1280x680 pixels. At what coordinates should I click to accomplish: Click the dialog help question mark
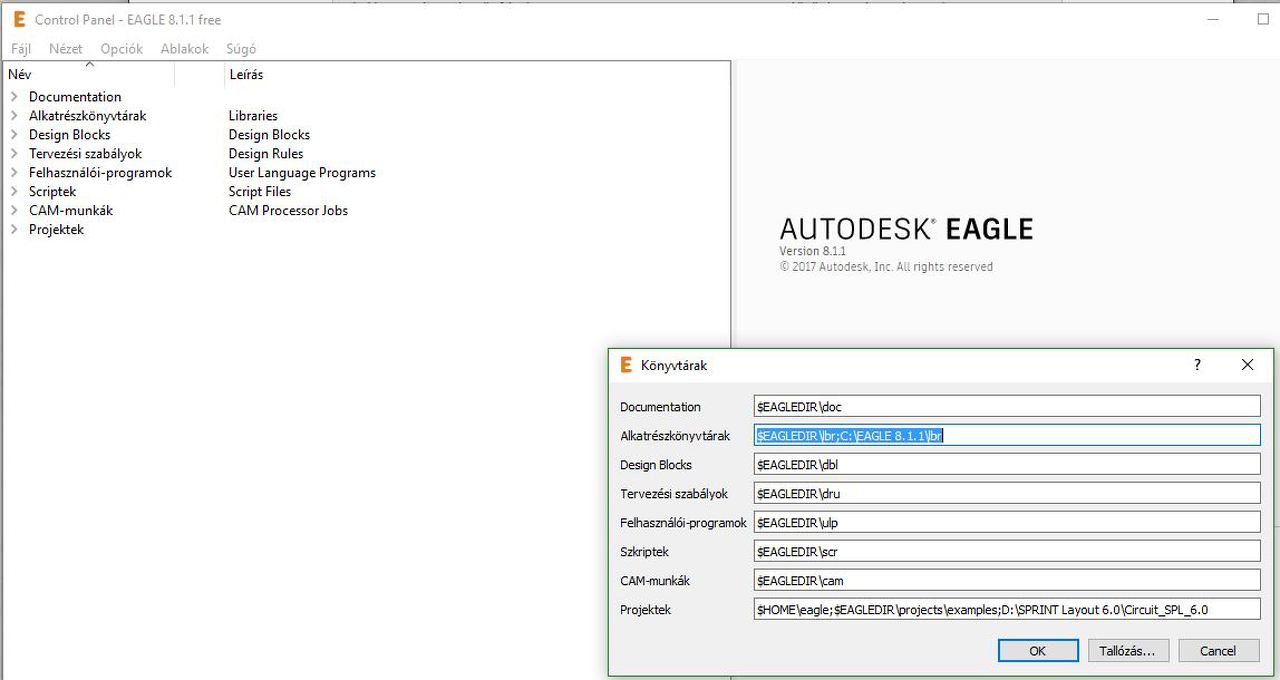[x=1197, y=365]
